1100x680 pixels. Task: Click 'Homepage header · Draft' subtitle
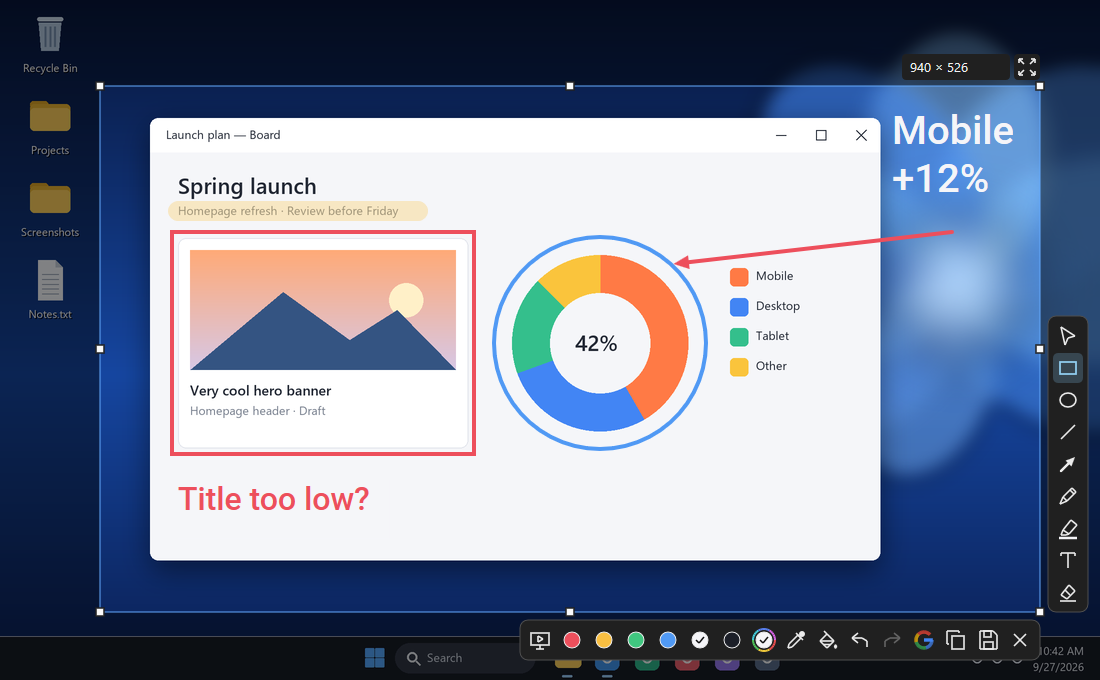click(257, 411)
